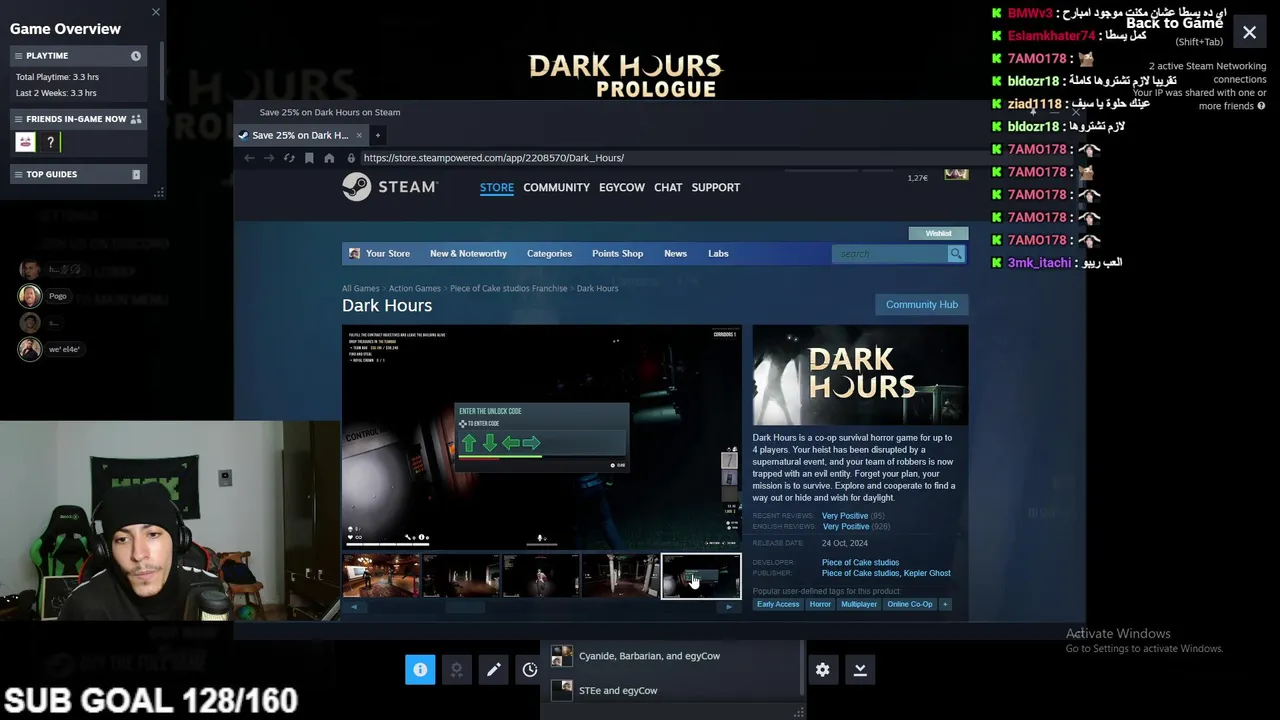Click the thumbnail strip scrollbar handle

click(465, 607)
